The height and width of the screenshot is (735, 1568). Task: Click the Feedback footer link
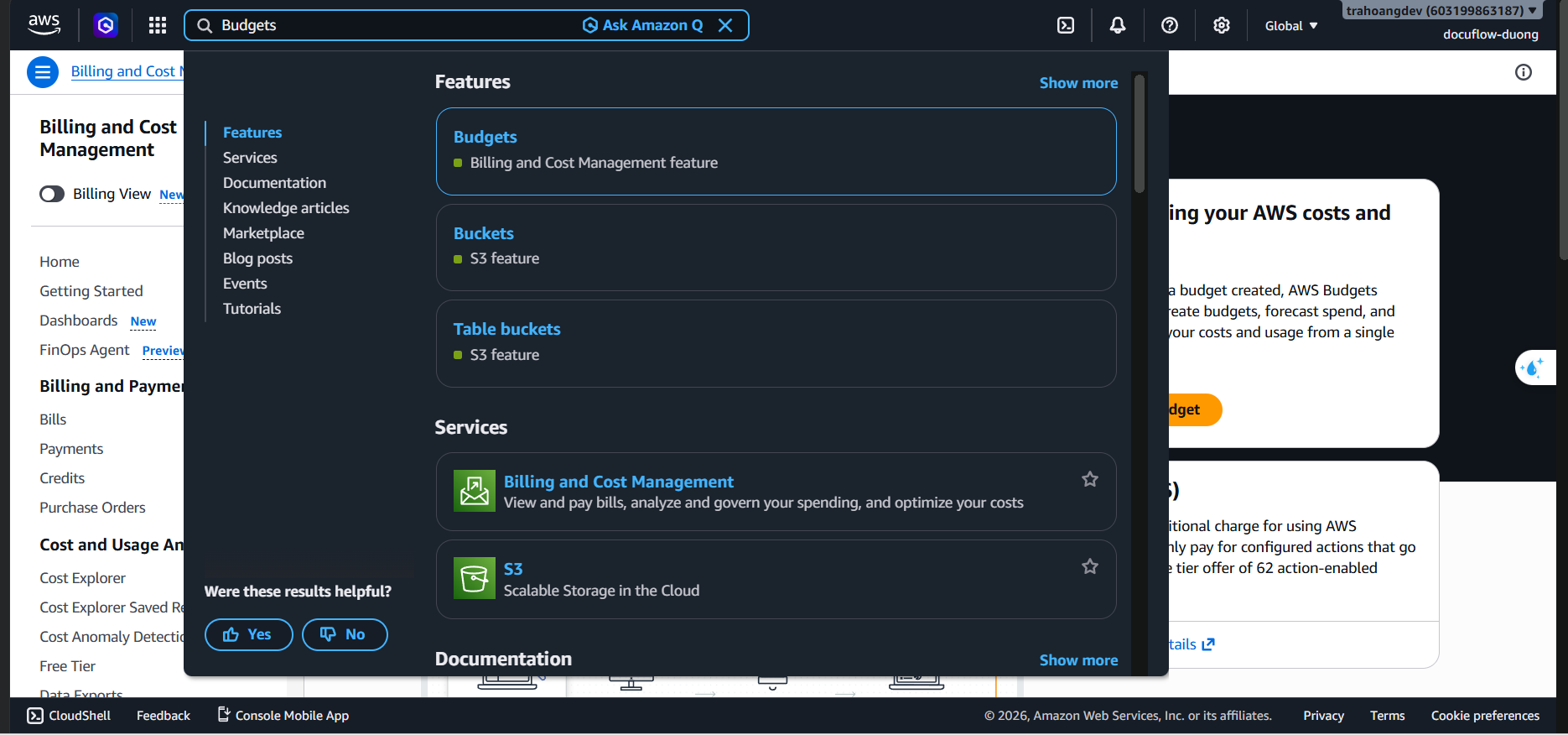[x=164, y=716]
